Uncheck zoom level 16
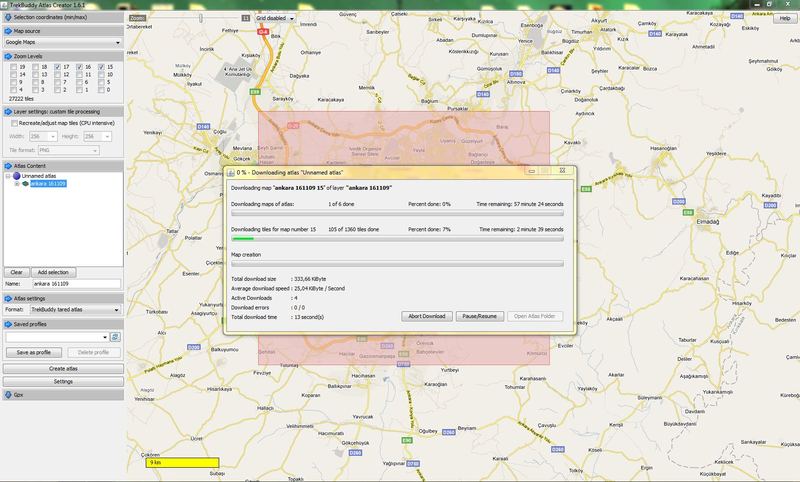This screenshot has width=800, height=482. coord(79,67)
